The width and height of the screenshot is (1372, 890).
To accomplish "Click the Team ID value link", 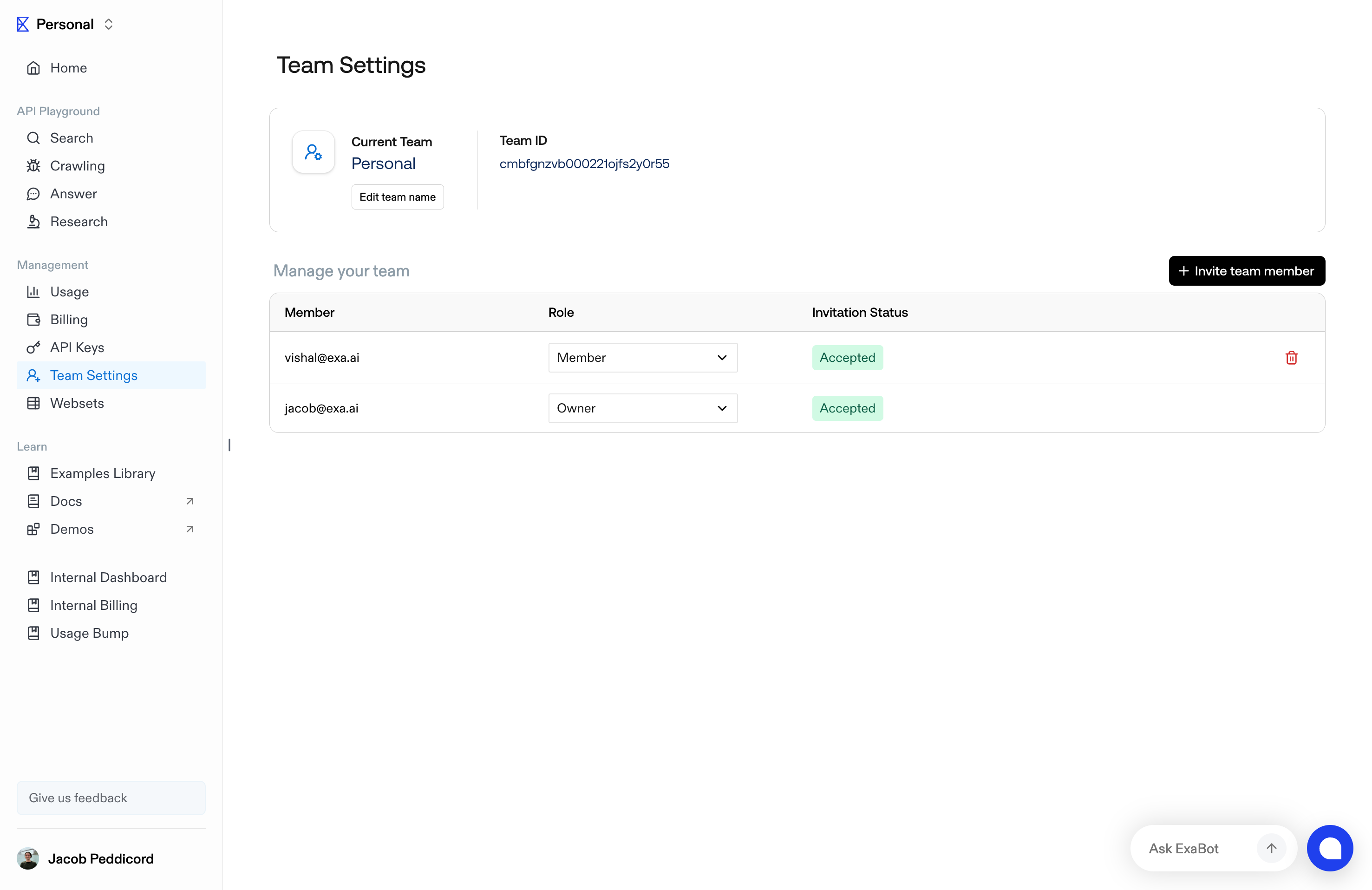I will [584, 164].
